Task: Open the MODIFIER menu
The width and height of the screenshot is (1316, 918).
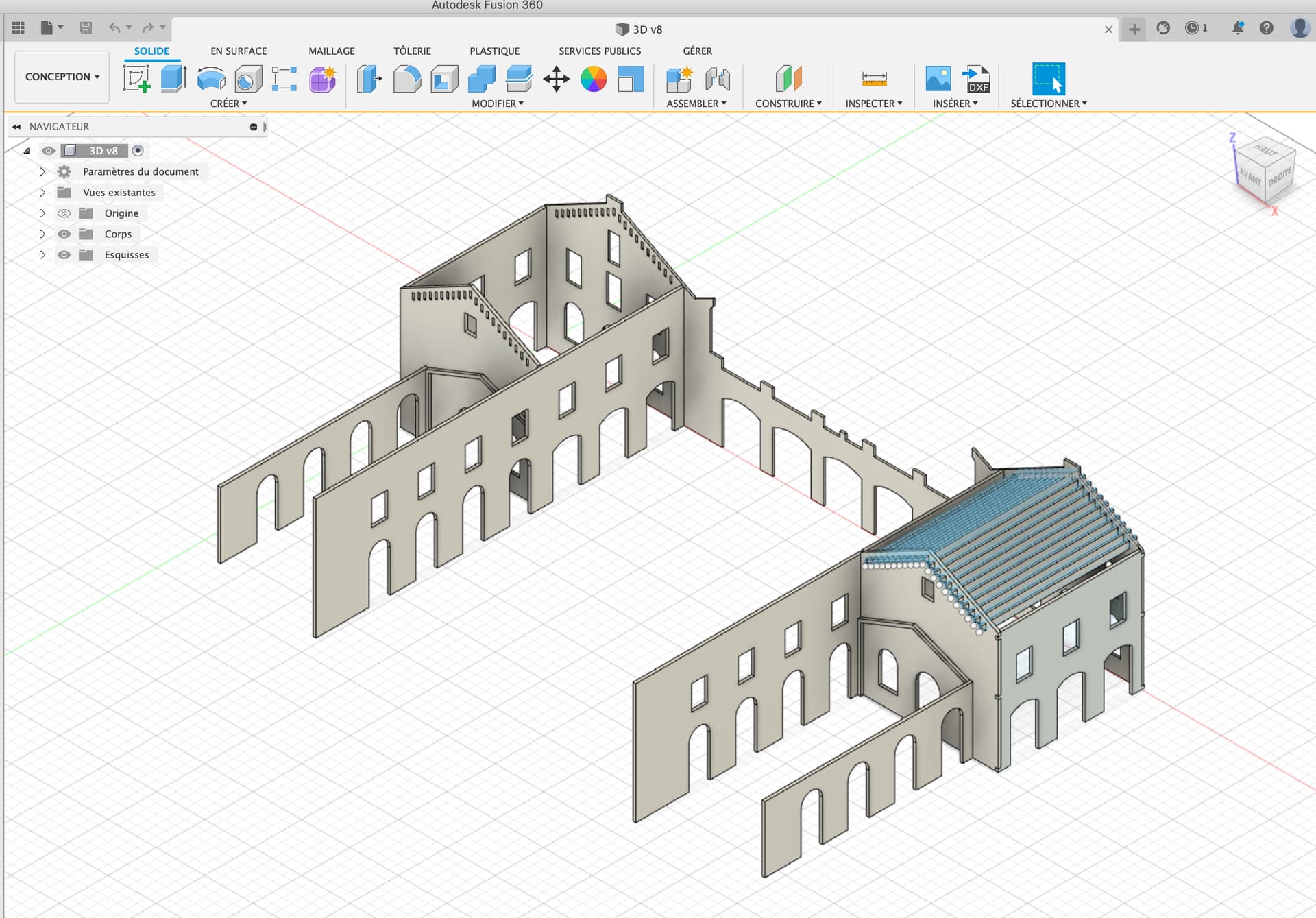Action: [x=498, y=104]
